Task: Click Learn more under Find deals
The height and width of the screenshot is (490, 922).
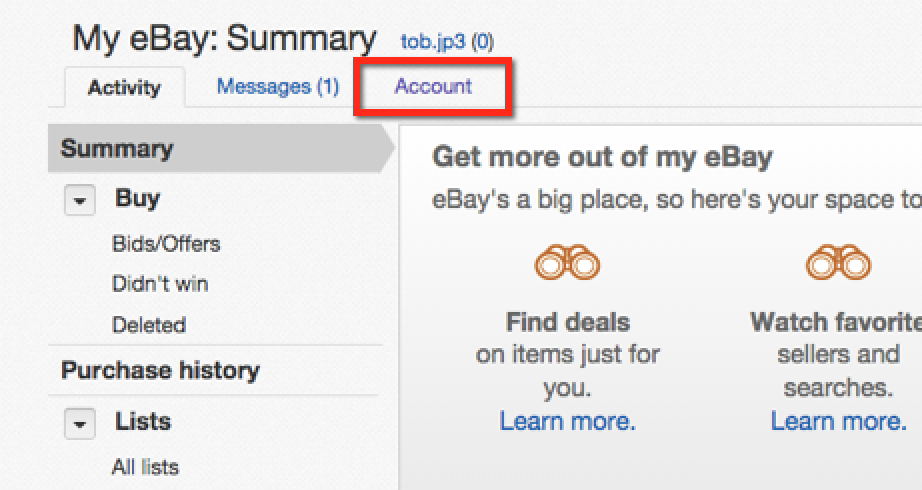Action: point(567,421)
